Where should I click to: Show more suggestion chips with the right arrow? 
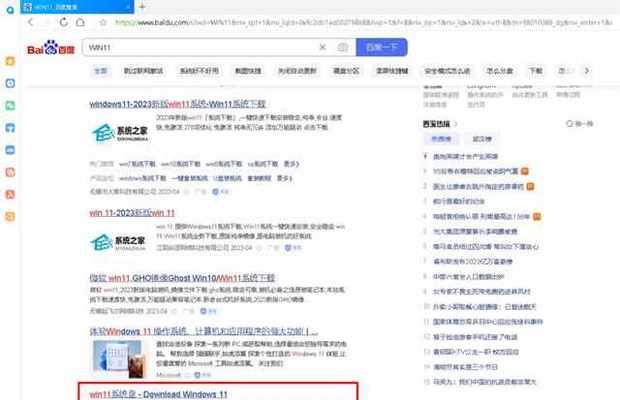click(587, 71)
